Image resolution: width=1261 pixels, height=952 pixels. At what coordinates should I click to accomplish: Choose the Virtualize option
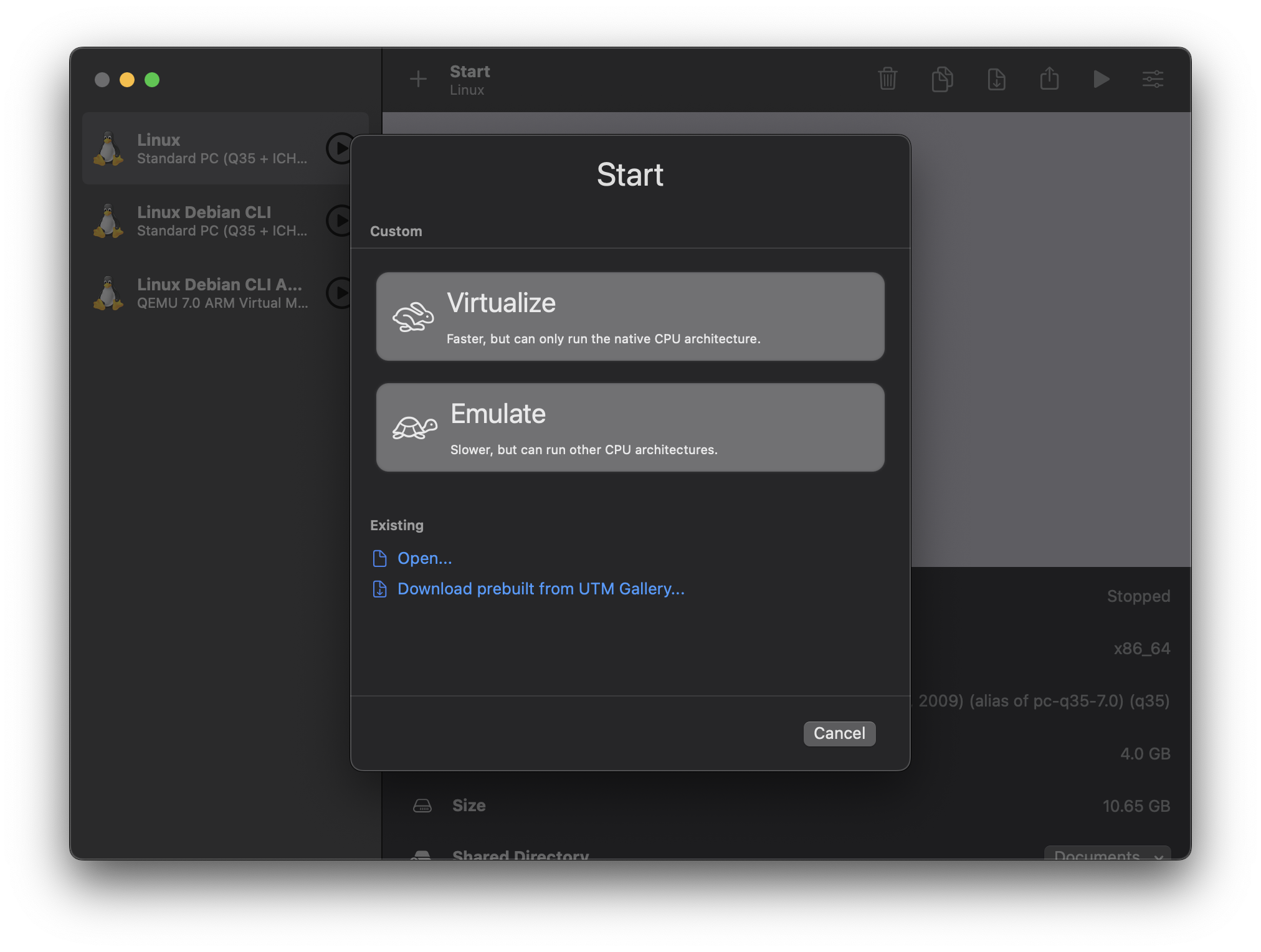tap(630, 317)
